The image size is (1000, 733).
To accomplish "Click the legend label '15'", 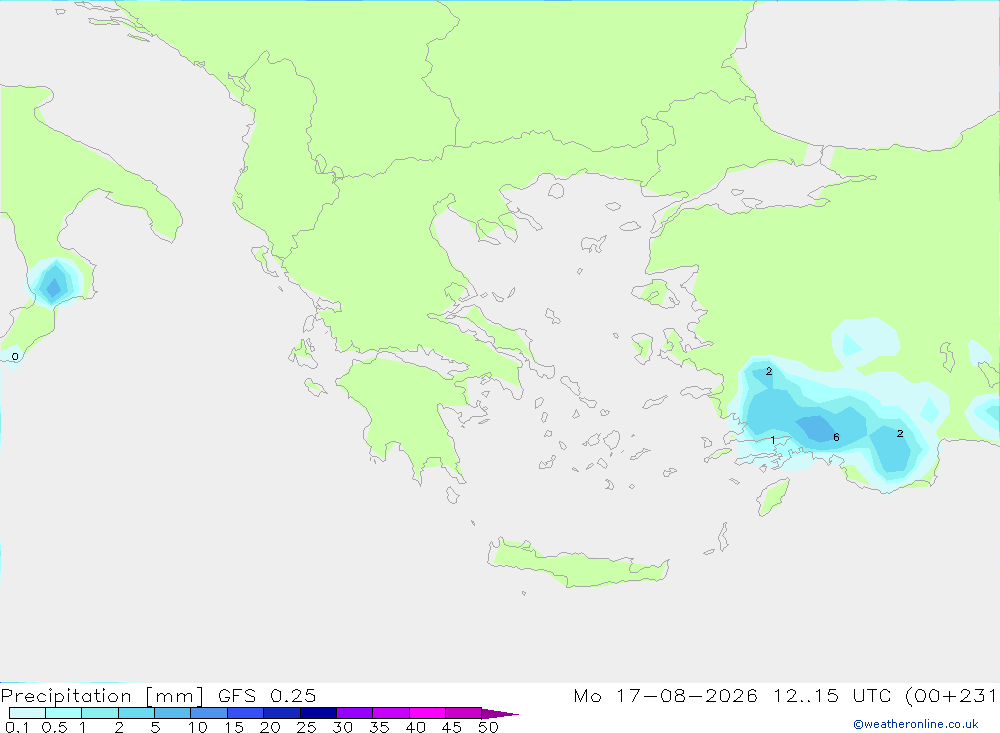I will click(x=234, y=727).
